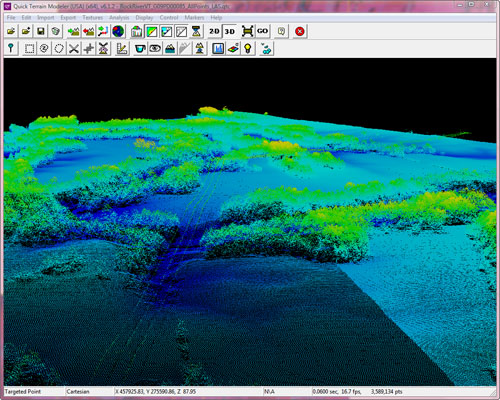500x400 pixels.
Task: Click the crossed lines cut tool
Action: click(x=74, y=49)
